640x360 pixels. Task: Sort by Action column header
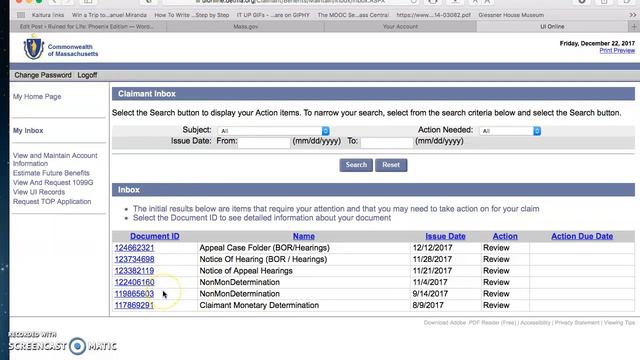(505, 236)
